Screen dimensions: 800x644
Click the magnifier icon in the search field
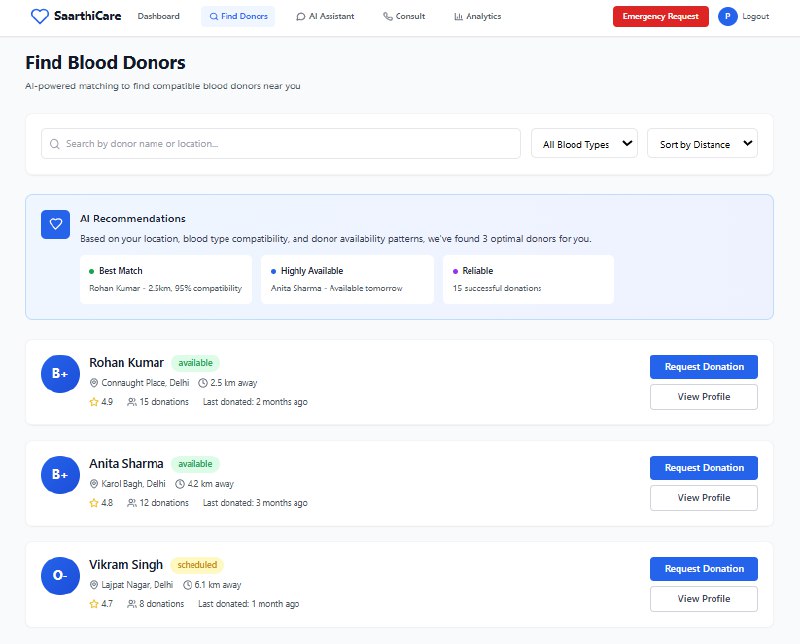pyautogui.click(x=55, y=144)
